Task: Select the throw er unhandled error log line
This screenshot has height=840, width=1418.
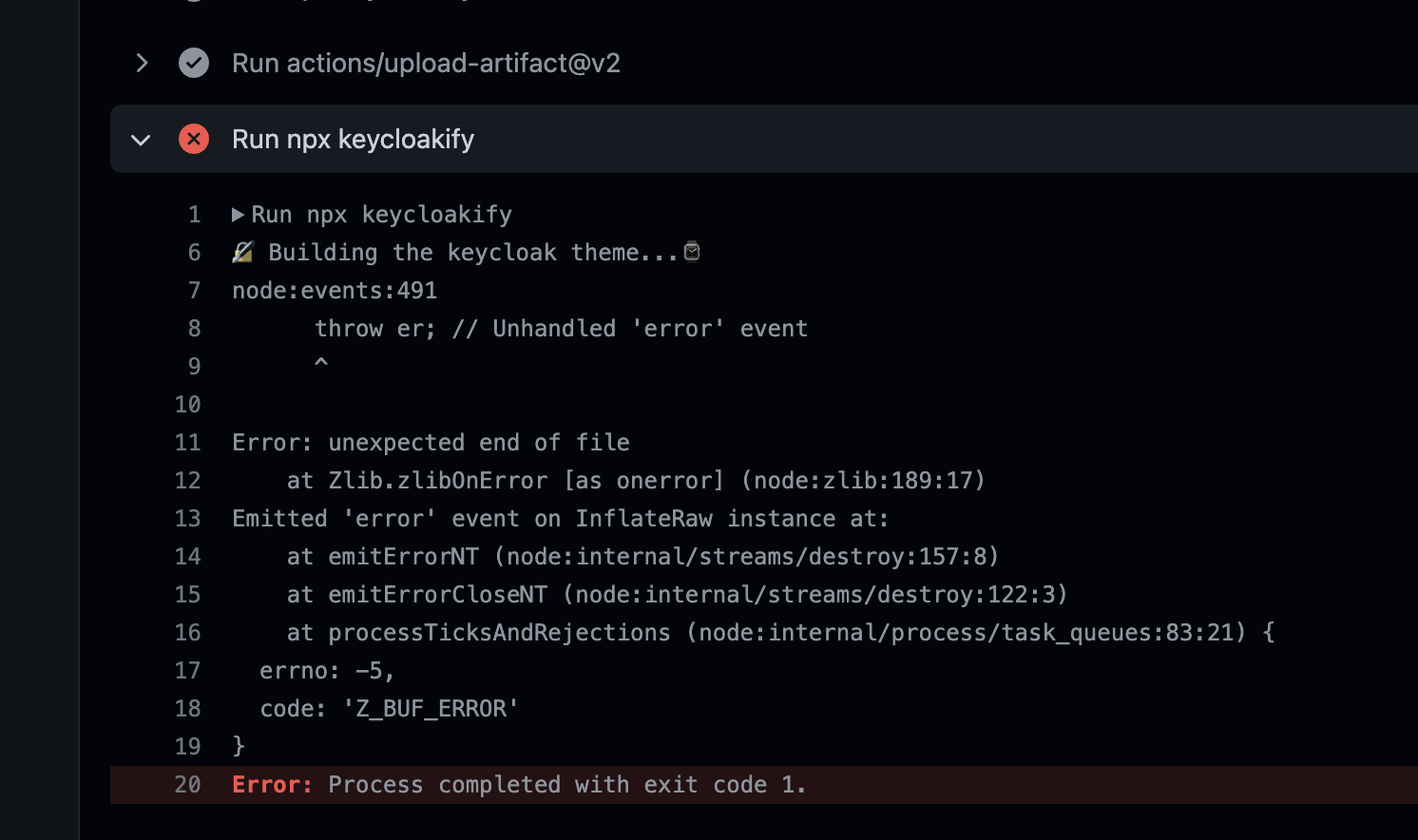Action: pyautogui.click(x=561, y=328)
